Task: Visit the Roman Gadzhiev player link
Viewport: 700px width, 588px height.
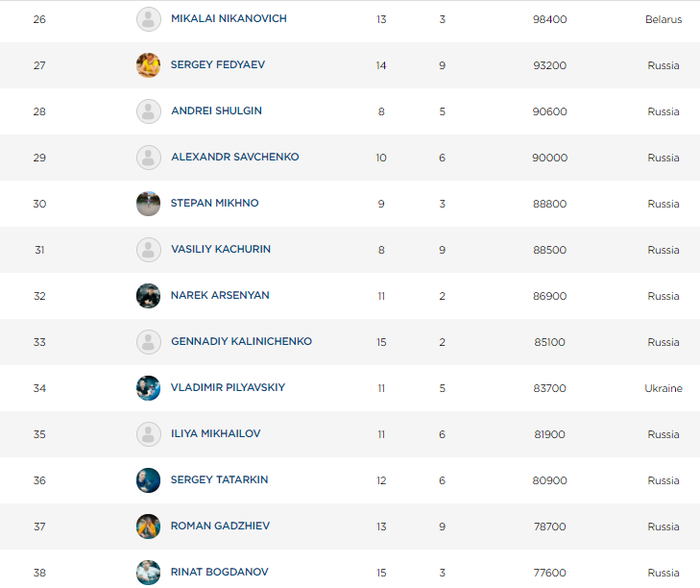Action: (220, 525)
